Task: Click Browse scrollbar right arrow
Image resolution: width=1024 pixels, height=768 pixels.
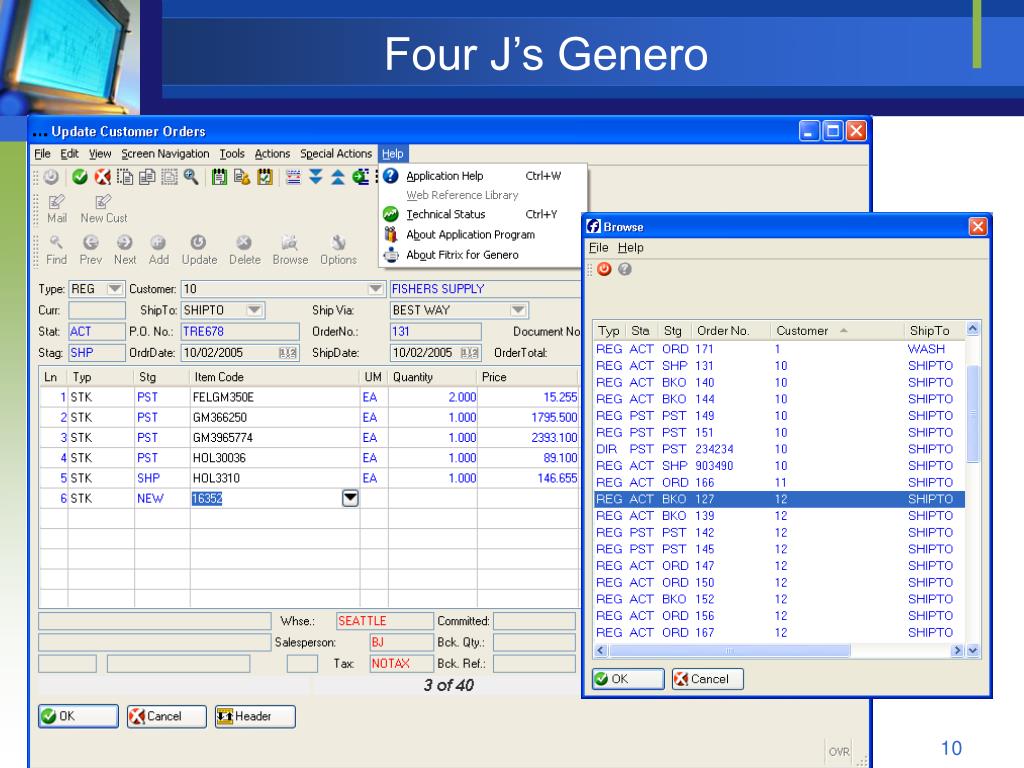Action: point(957,650)
